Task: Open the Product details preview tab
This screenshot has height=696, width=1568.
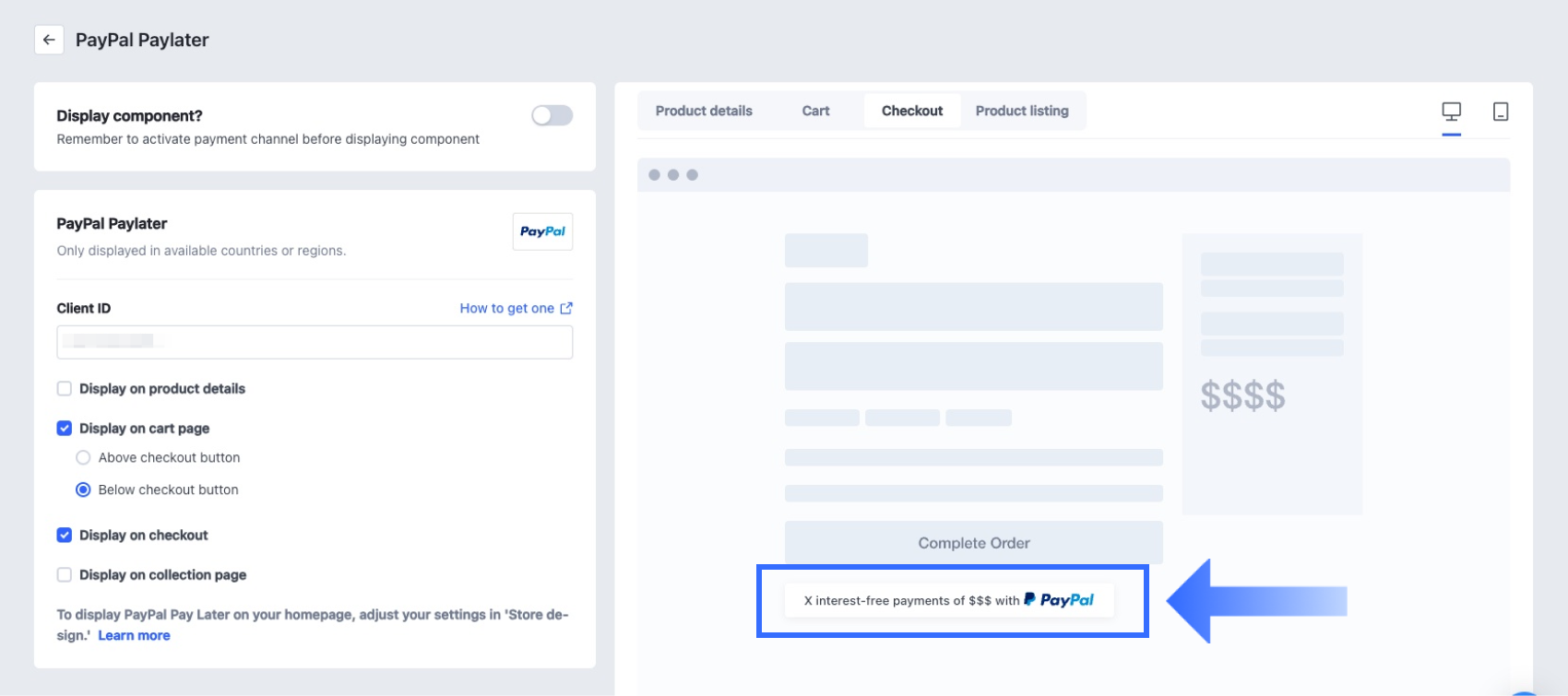Action: 704,111
